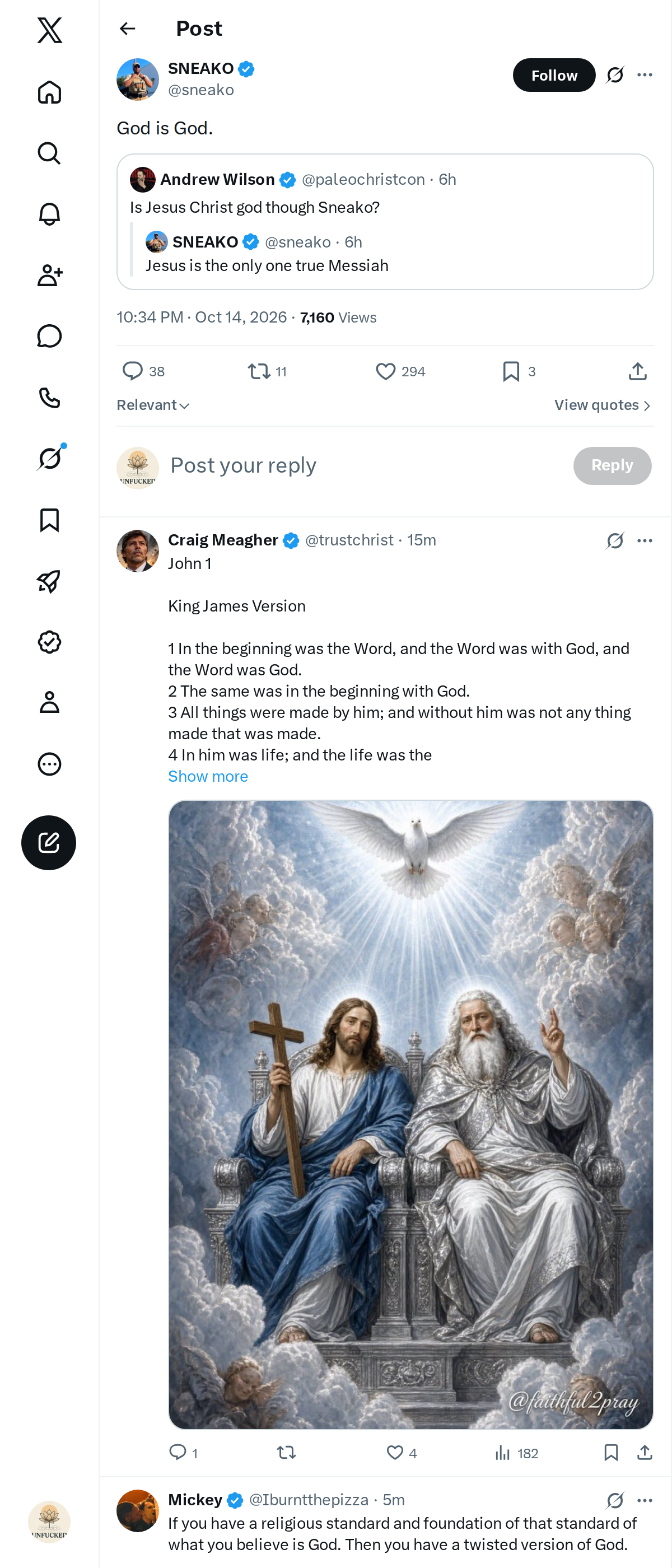Share SNEAKO's post via share icon
672x1568 pixels.
[637, 371]
